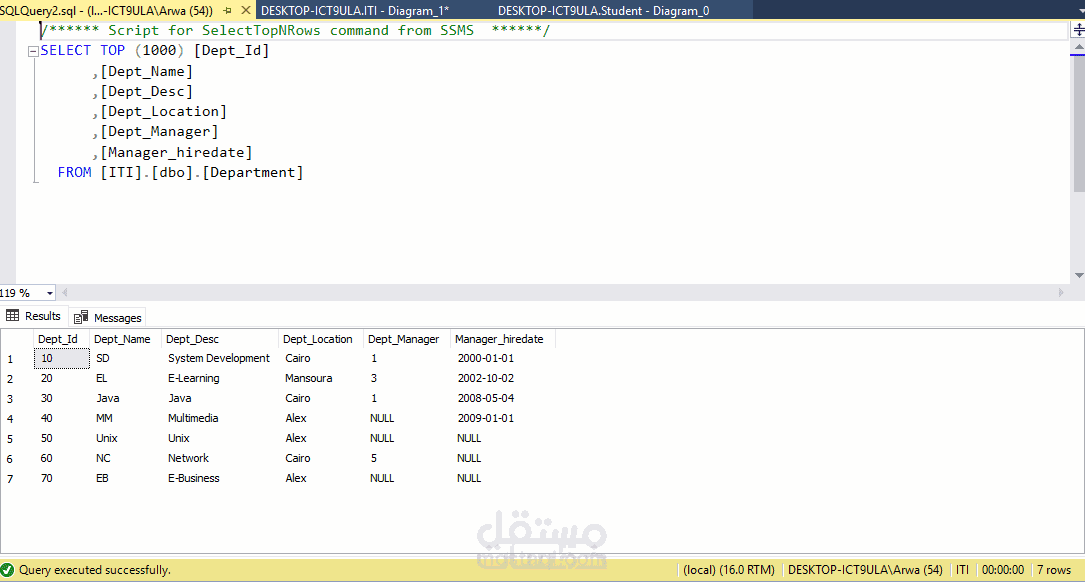The height and width of the screenshot is (582, 1085).
Task: Click the editor scroll down arrow
Action: pyautogui.click(x=1079, y=275)
